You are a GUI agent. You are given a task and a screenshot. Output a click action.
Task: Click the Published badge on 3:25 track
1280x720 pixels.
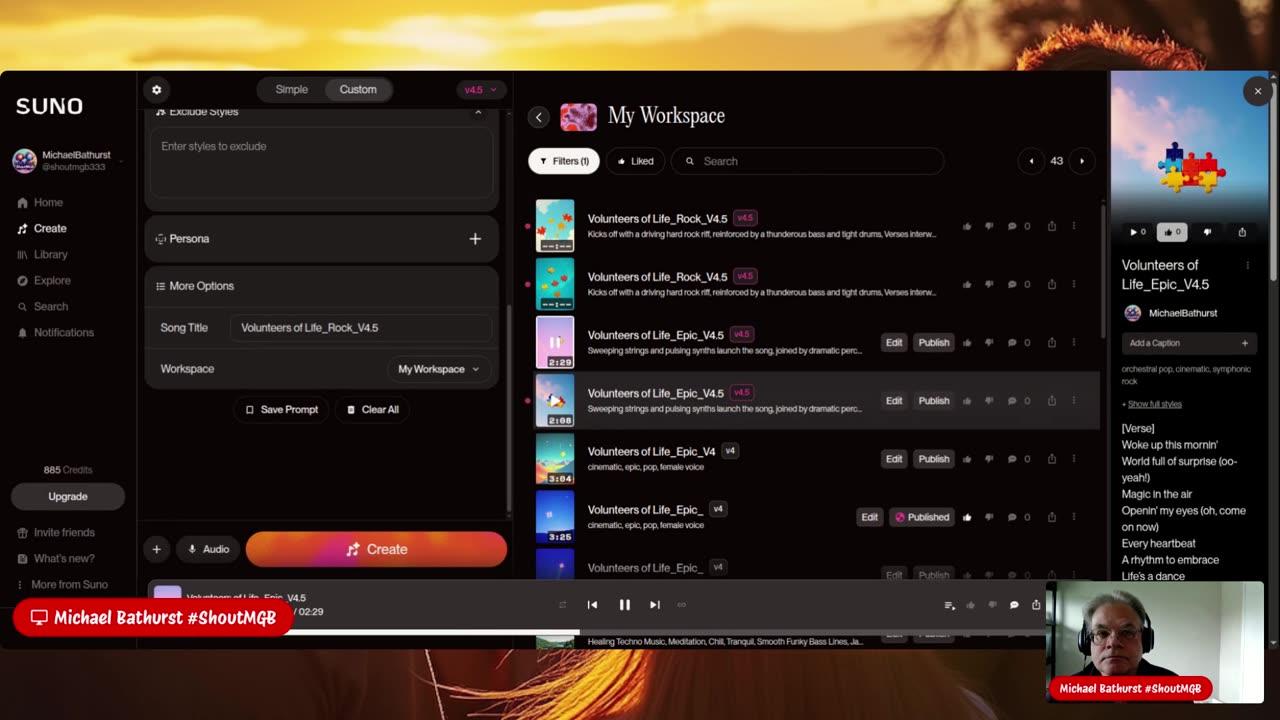coord(922,517)
